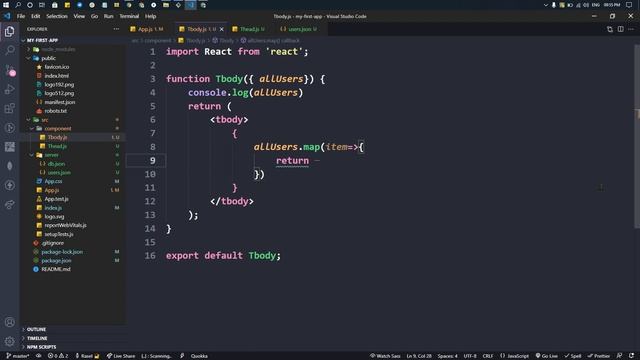This screenshot has height=360, width=640.
Task: Open the Selection menu
Action: click(x=57, y=16)
